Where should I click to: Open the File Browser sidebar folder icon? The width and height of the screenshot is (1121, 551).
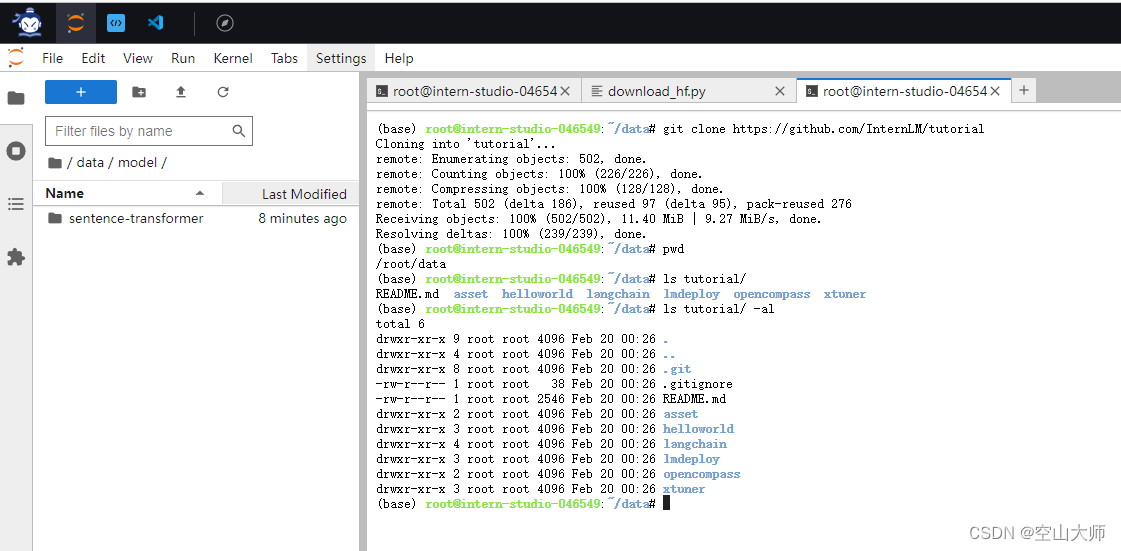pyautogui.click(x=16, y=99)
